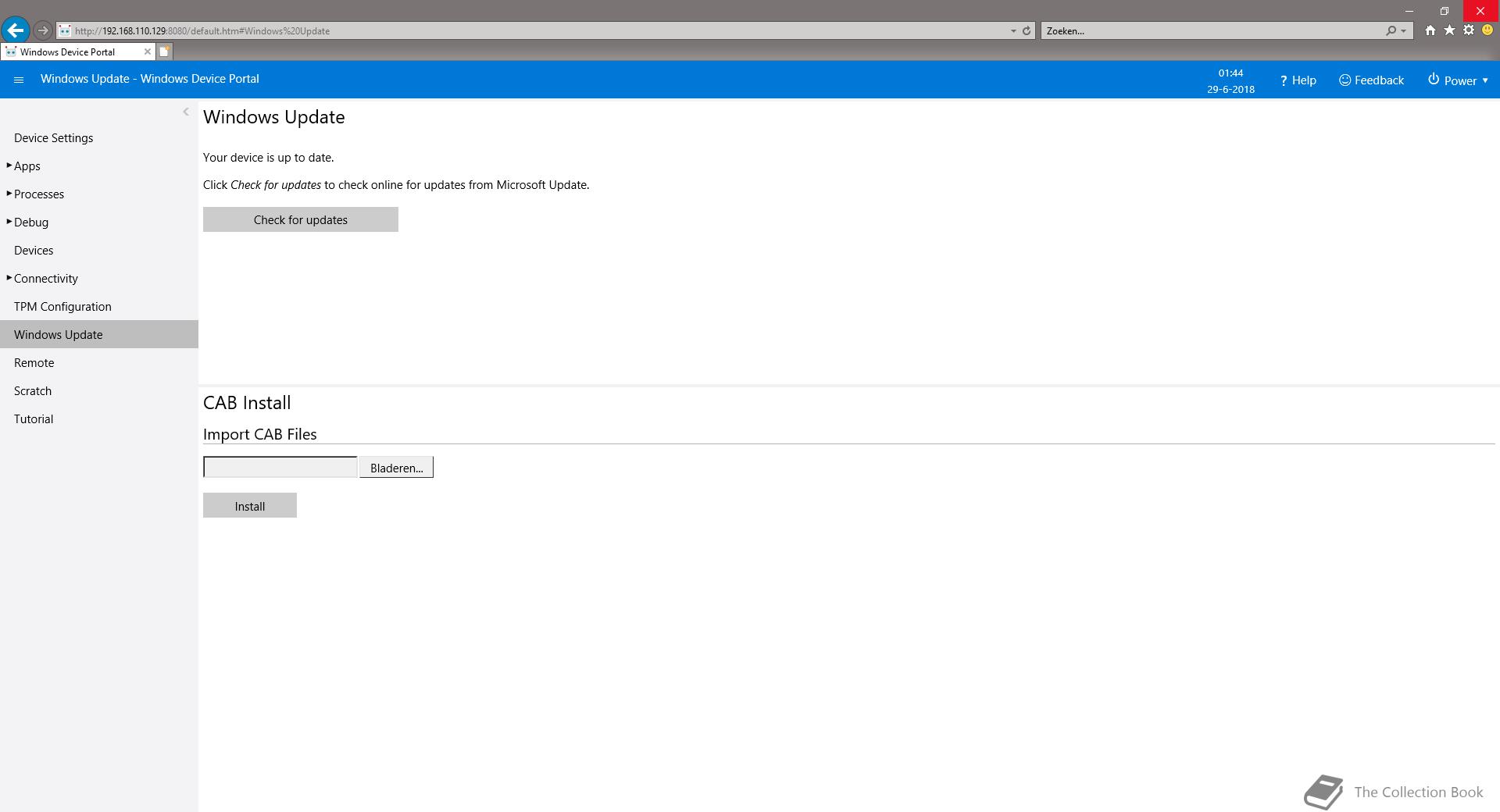Expand the Connectivity tree node
The image size is (1500, 812).
click(x=9, y=278)
